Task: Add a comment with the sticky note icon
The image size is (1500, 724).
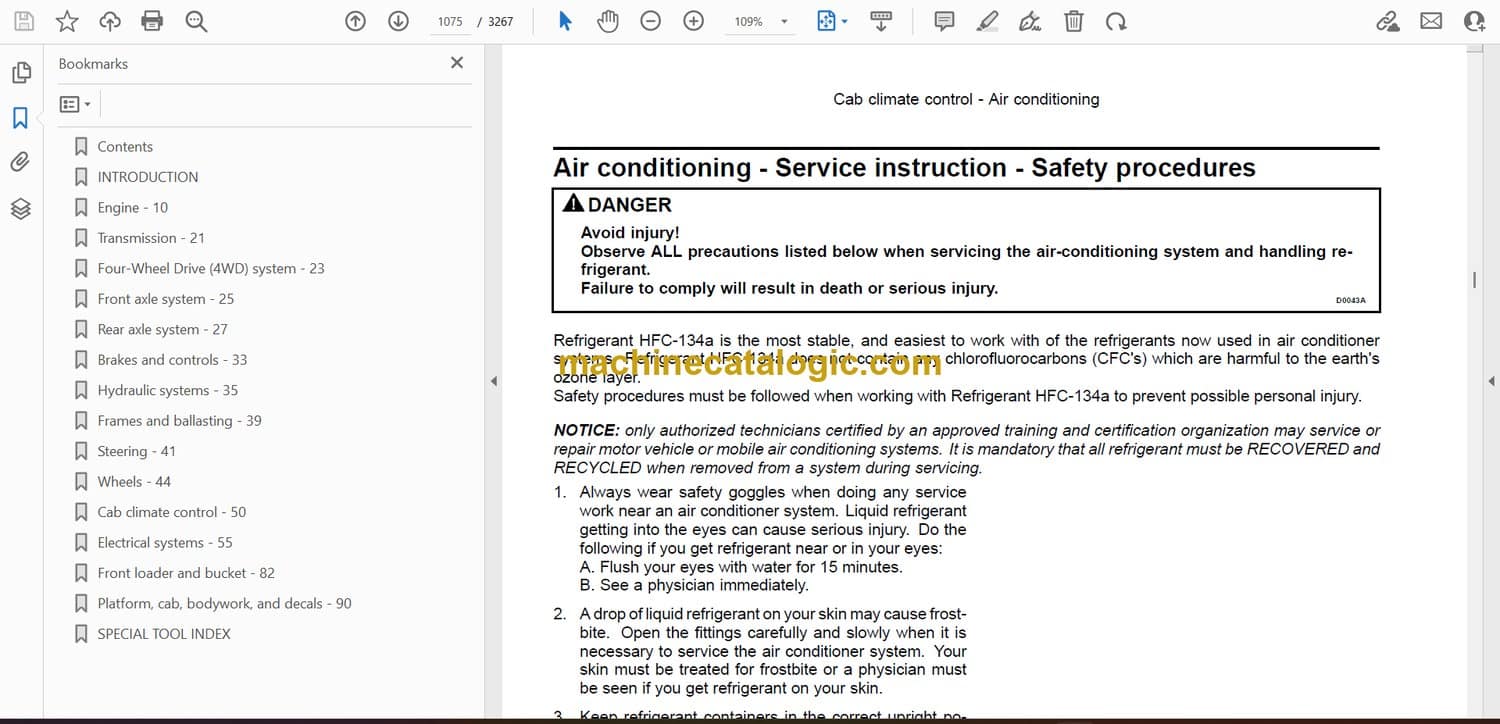Action: tap(944, 21)
